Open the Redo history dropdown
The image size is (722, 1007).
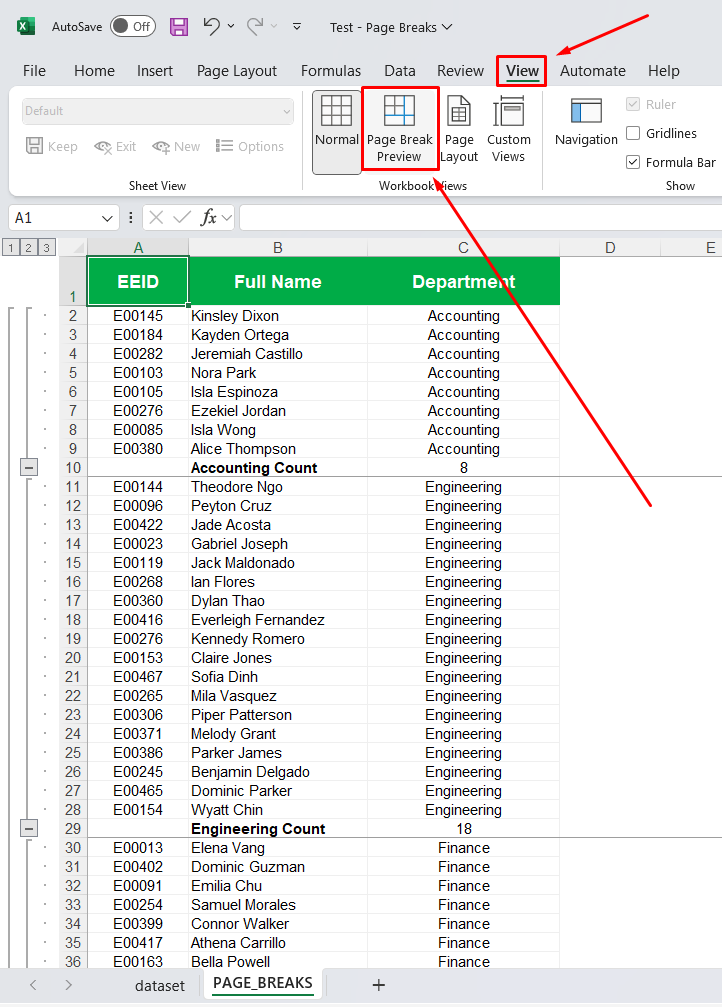274,26
